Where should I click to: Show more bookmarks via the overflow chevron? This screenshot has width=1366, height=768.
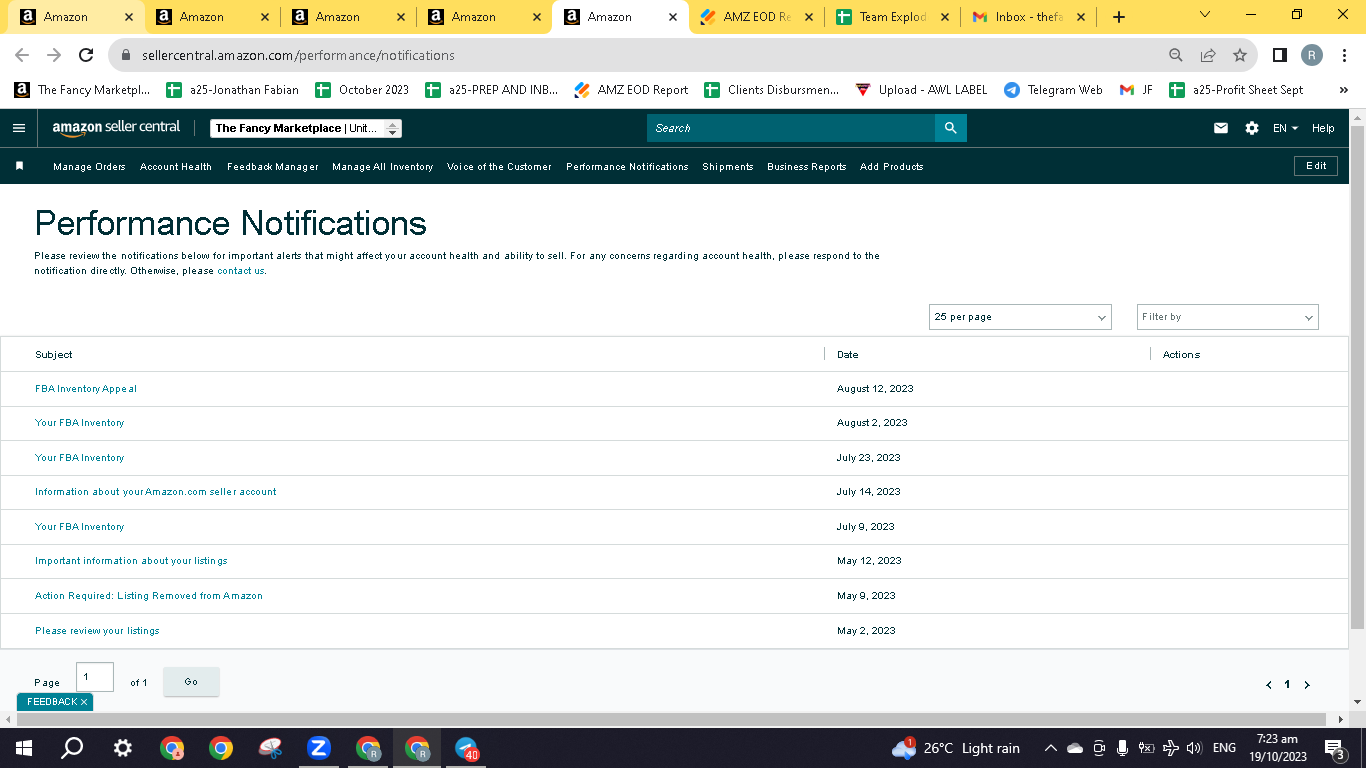1343,90
